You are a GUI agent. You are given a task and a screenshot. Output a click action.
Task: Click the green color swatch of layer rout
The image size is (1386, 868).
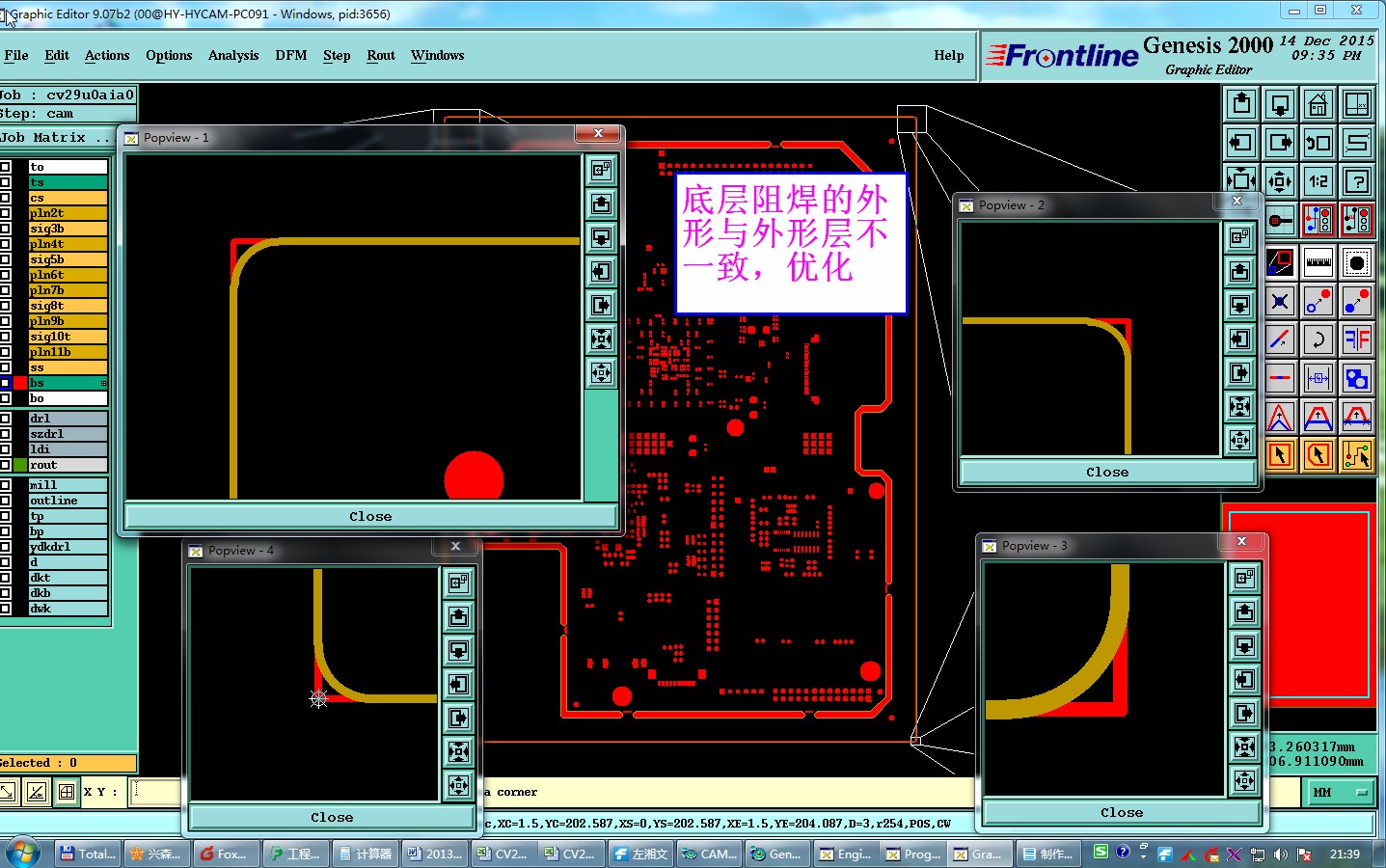(19, 465)
